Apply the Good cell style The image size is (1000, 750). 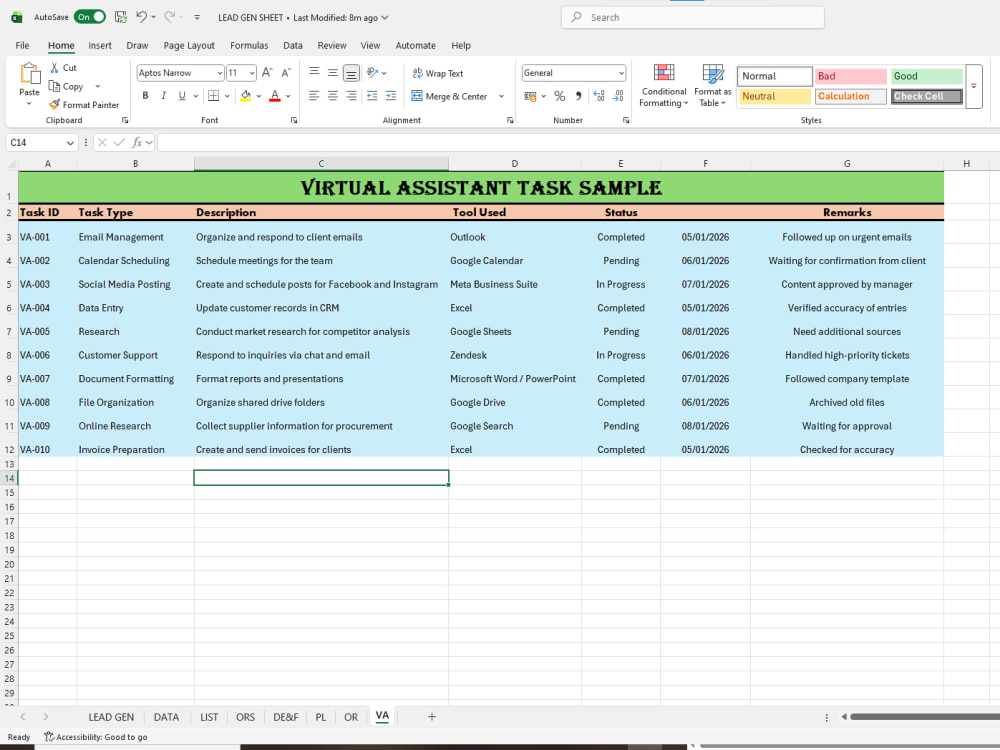pos(927,76)
